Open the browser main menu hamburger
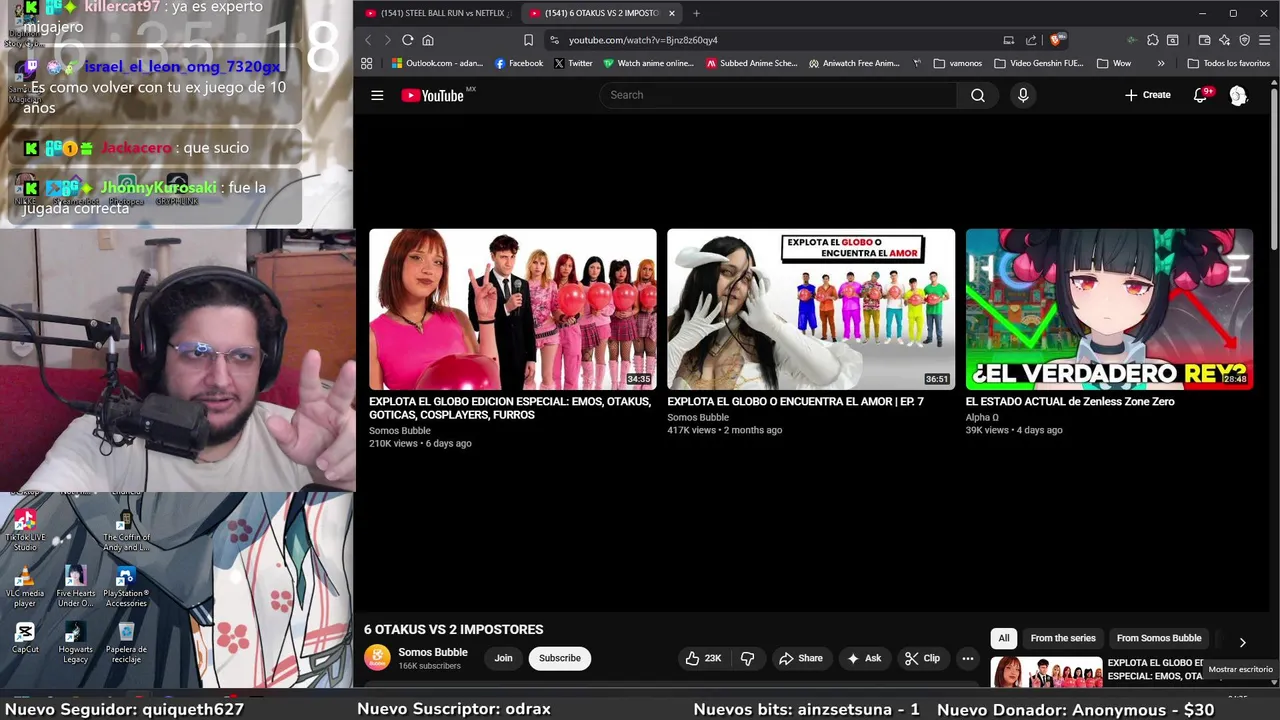The image size is (1280, 720). tap(1264, 40)
